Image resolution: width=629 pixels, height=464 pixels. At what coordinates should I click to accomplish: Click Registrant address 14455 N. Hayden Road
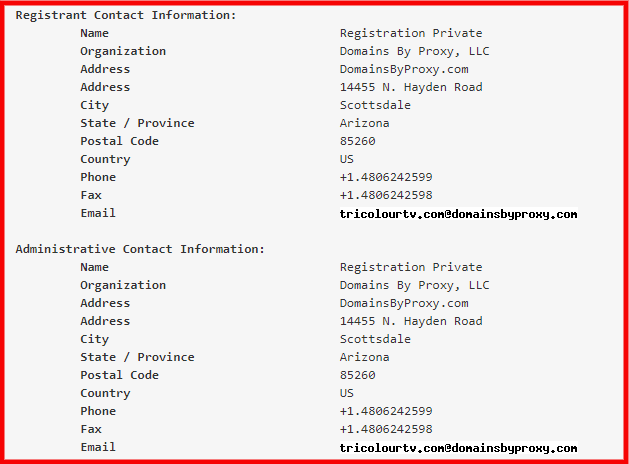click(411, 87)
